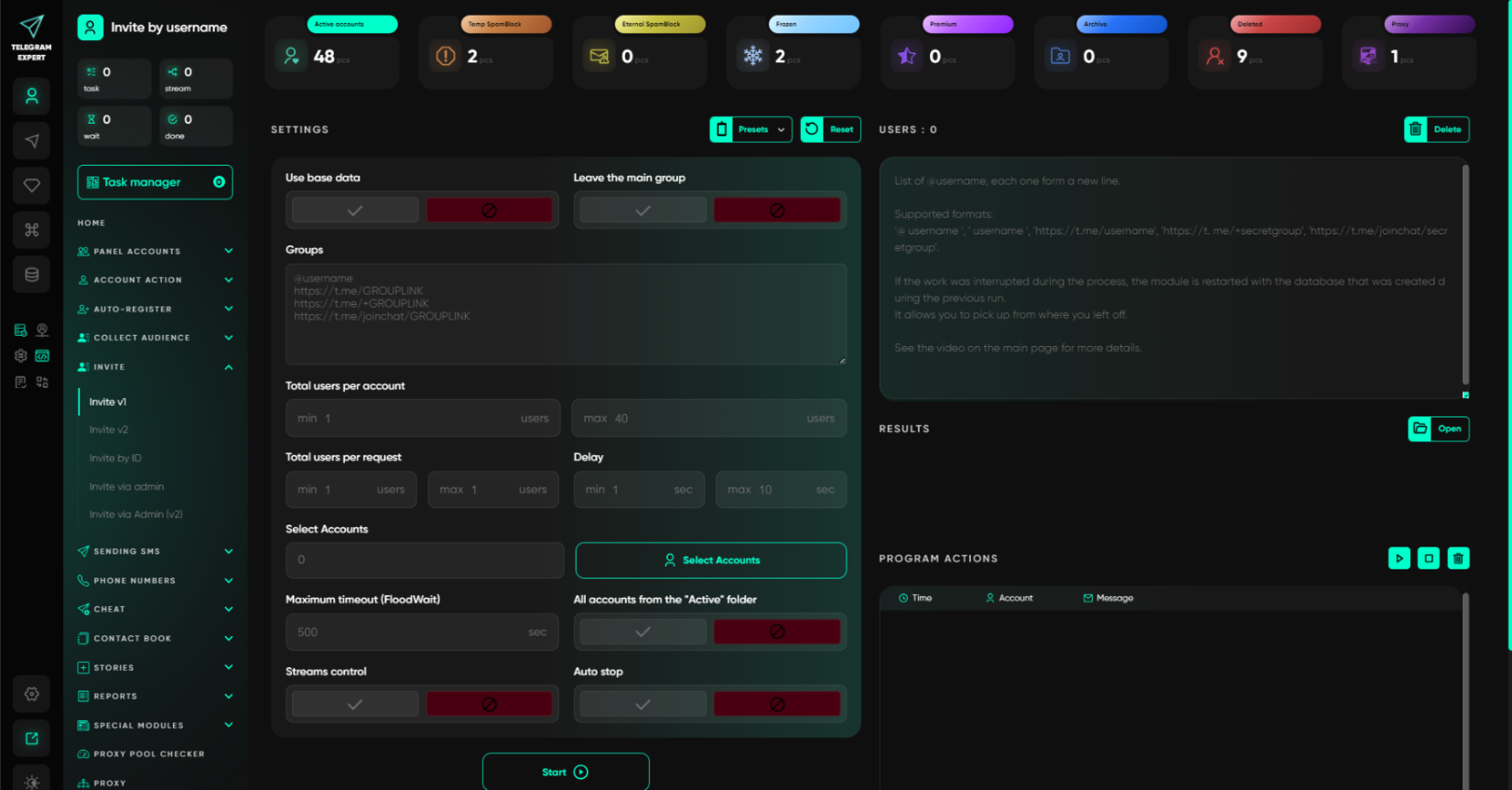
Task: Open the user network icon in left rail
Action: point(42,330)
